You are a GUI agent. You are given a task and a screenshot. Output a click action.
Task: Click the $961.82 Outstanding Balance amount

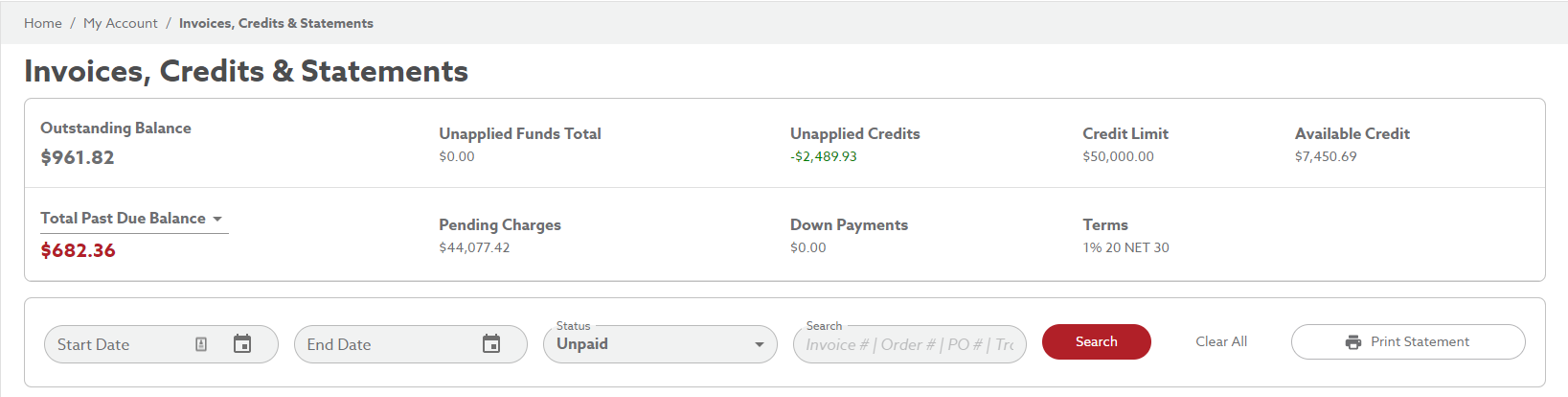pyautogui.click(x=78, y=158)
